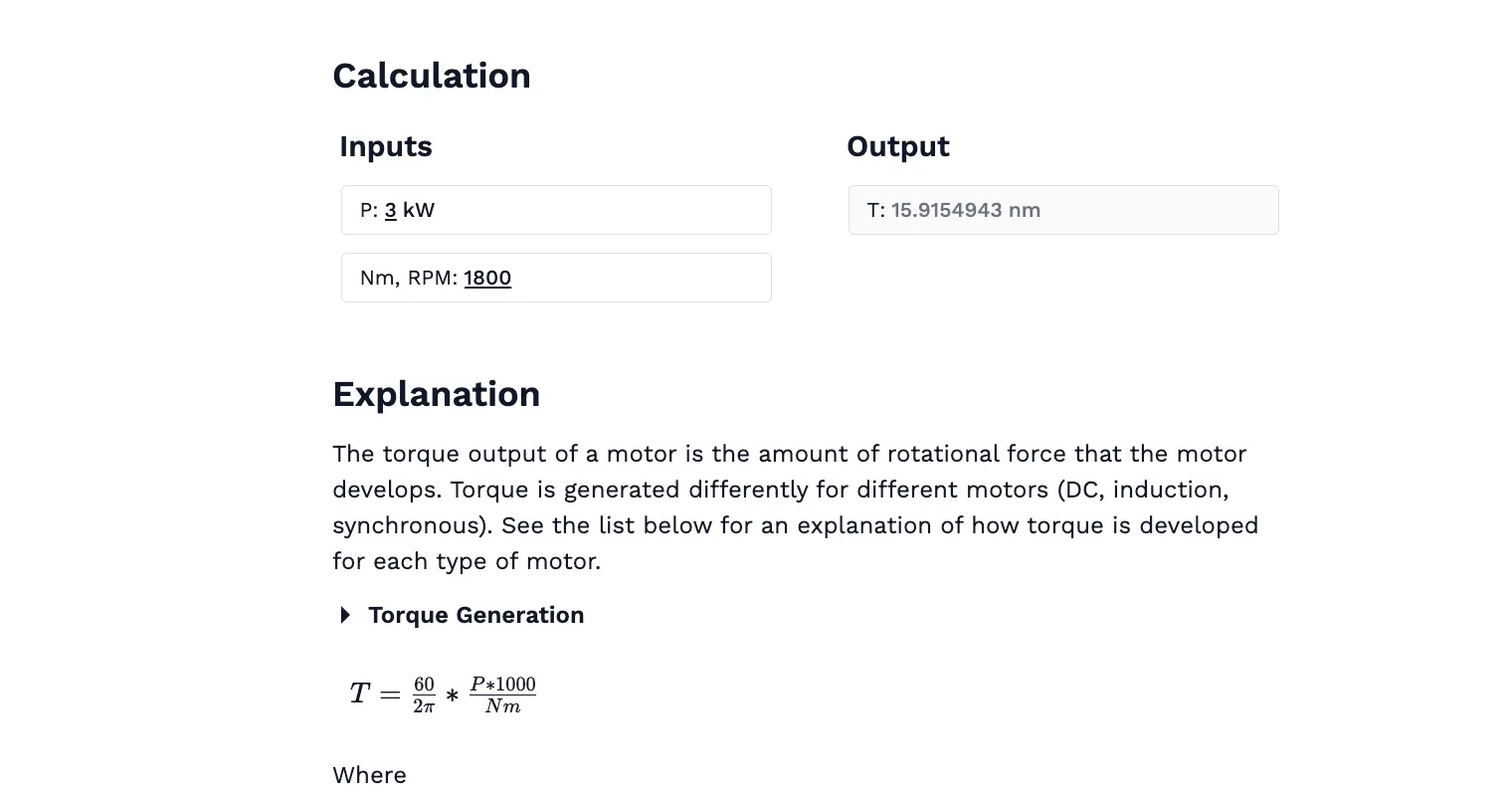Click the kW unit label in the P field
This screenshot has height=794, width=1512.
pyautogui.click(x=417, y=210)
